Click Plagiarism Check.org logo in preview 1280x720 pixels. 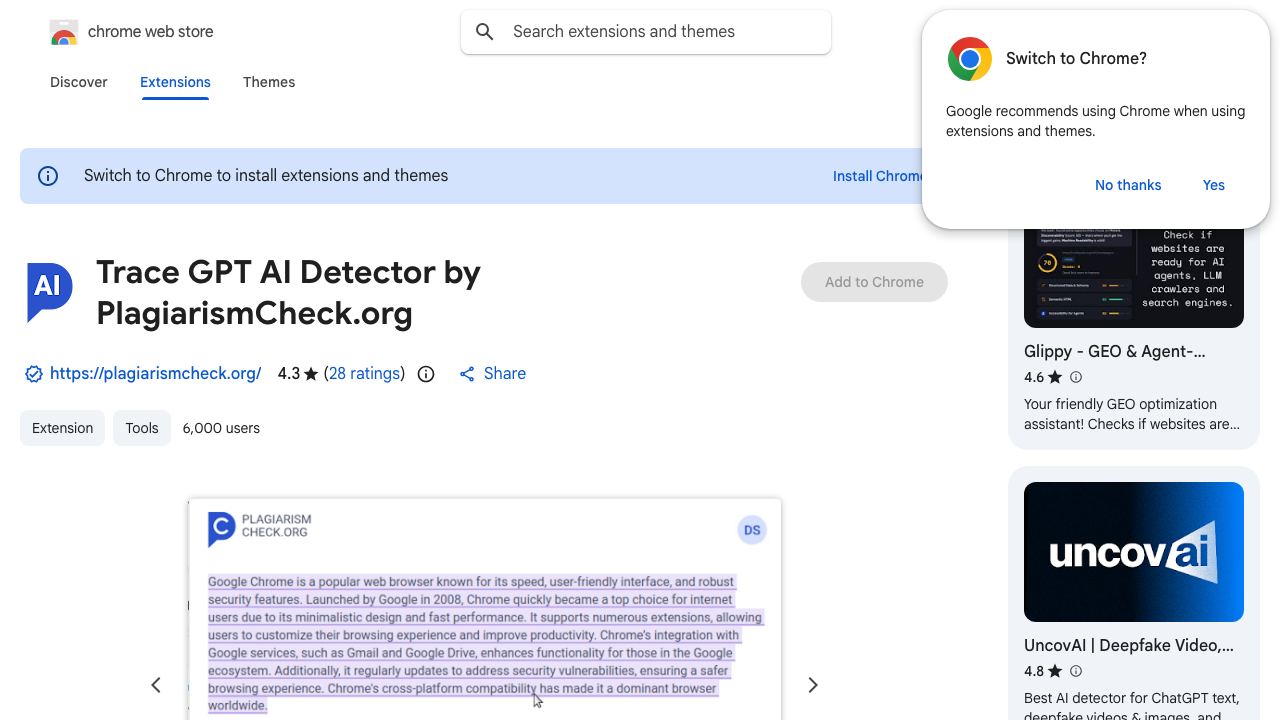(260, 529)
